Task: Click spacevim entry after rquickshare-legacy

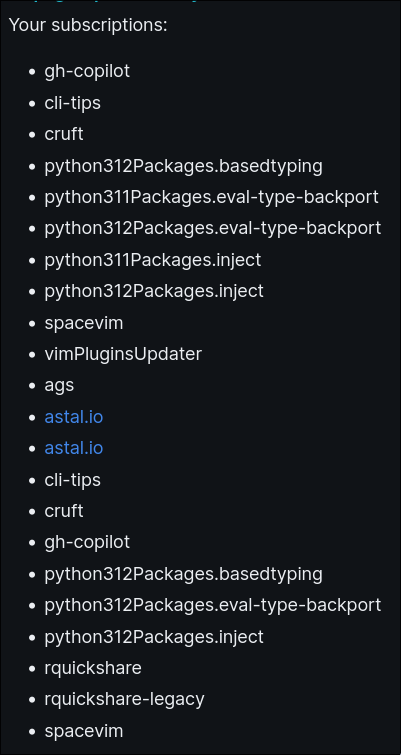Action: point(84,731)
